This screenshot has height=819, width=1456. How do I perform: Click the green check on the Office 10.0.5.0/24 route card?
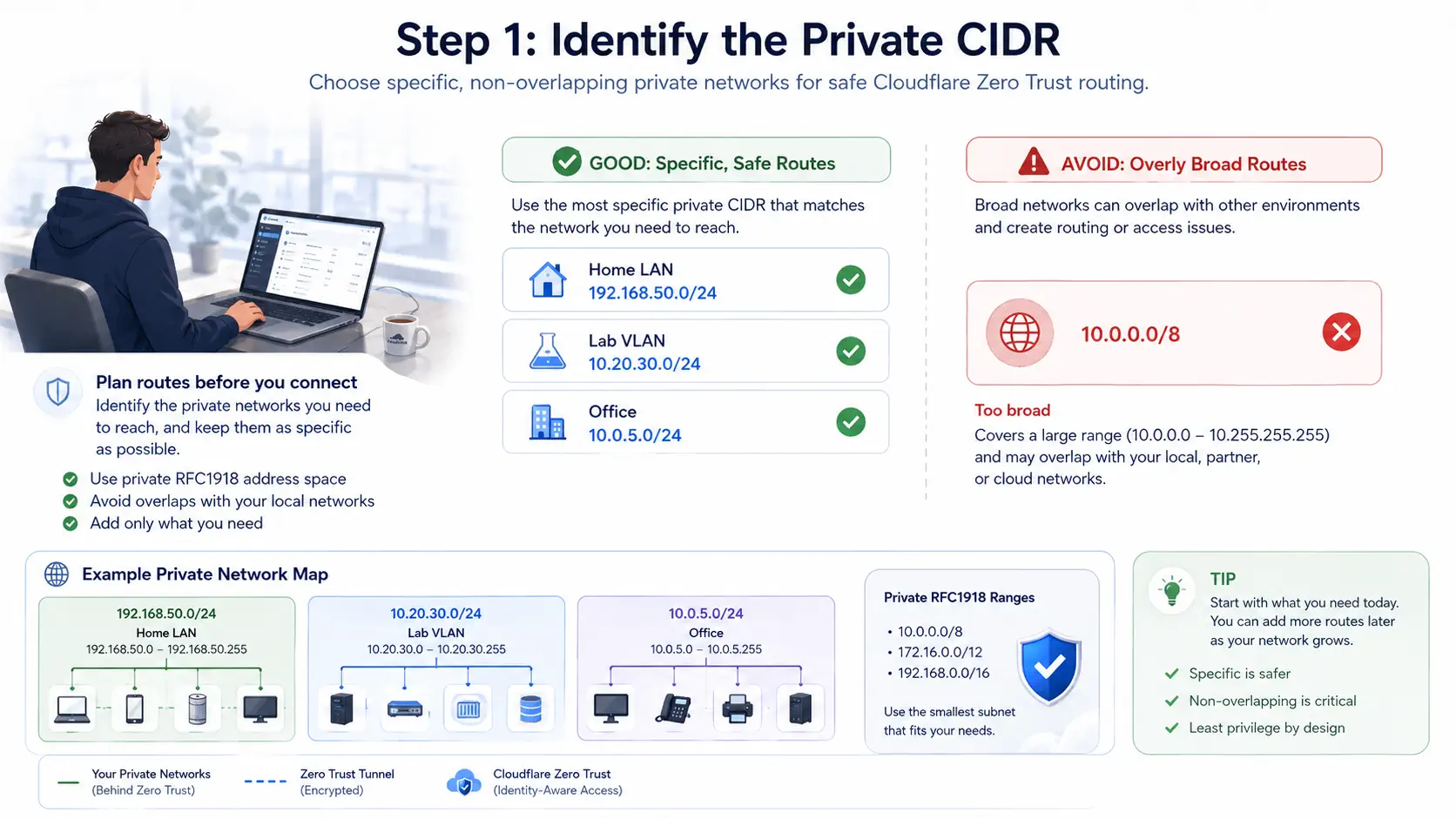(851, 422)
